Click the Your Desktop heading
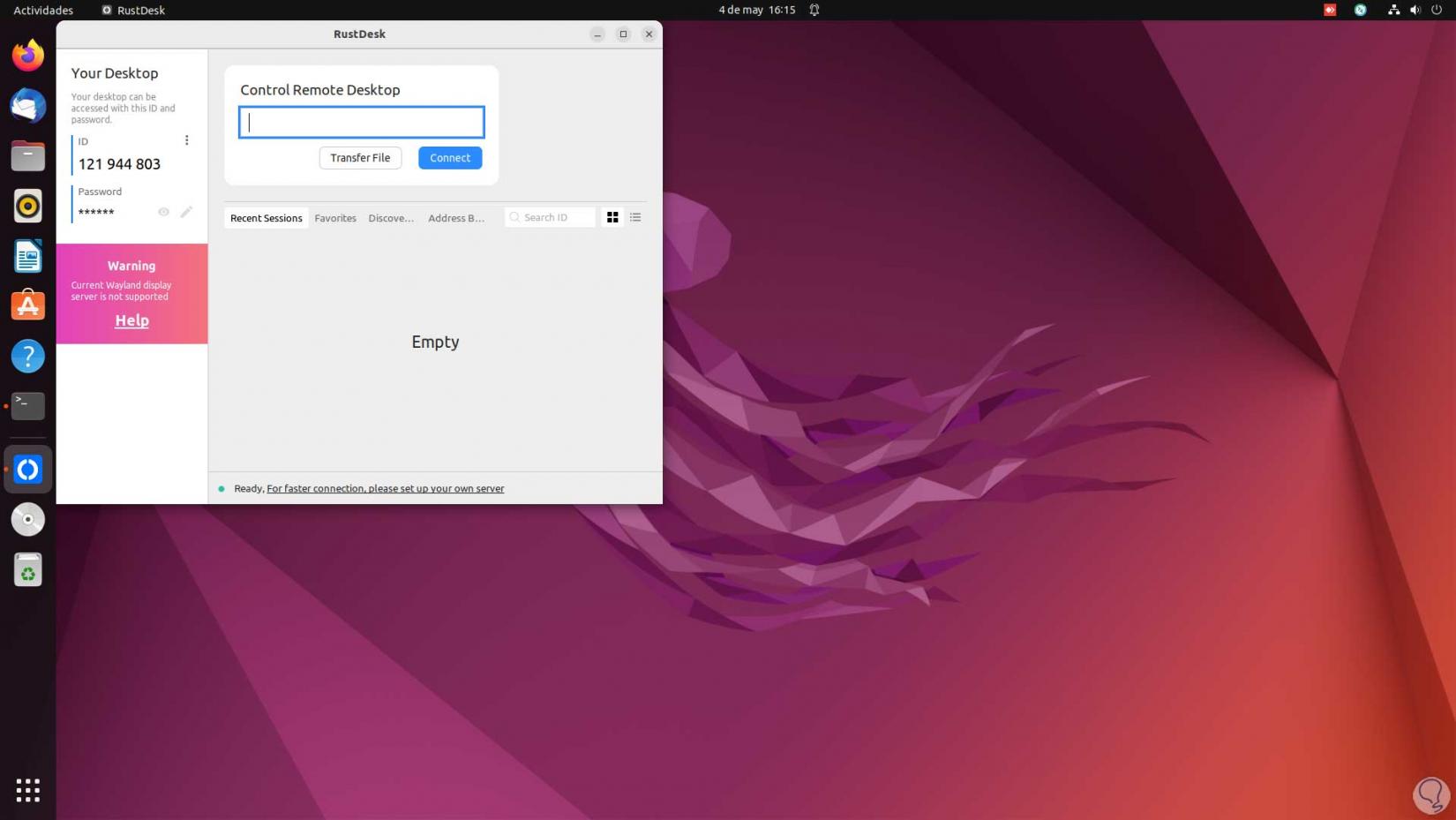The image size is (1456, 820). tap(115, 73)
